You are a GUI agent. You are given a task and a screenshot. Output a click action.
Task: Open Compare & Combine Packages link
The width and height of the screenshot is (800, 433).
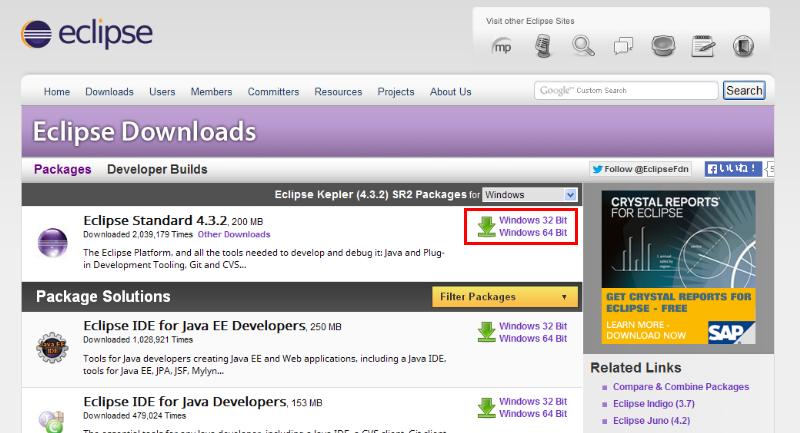[681, 387]
